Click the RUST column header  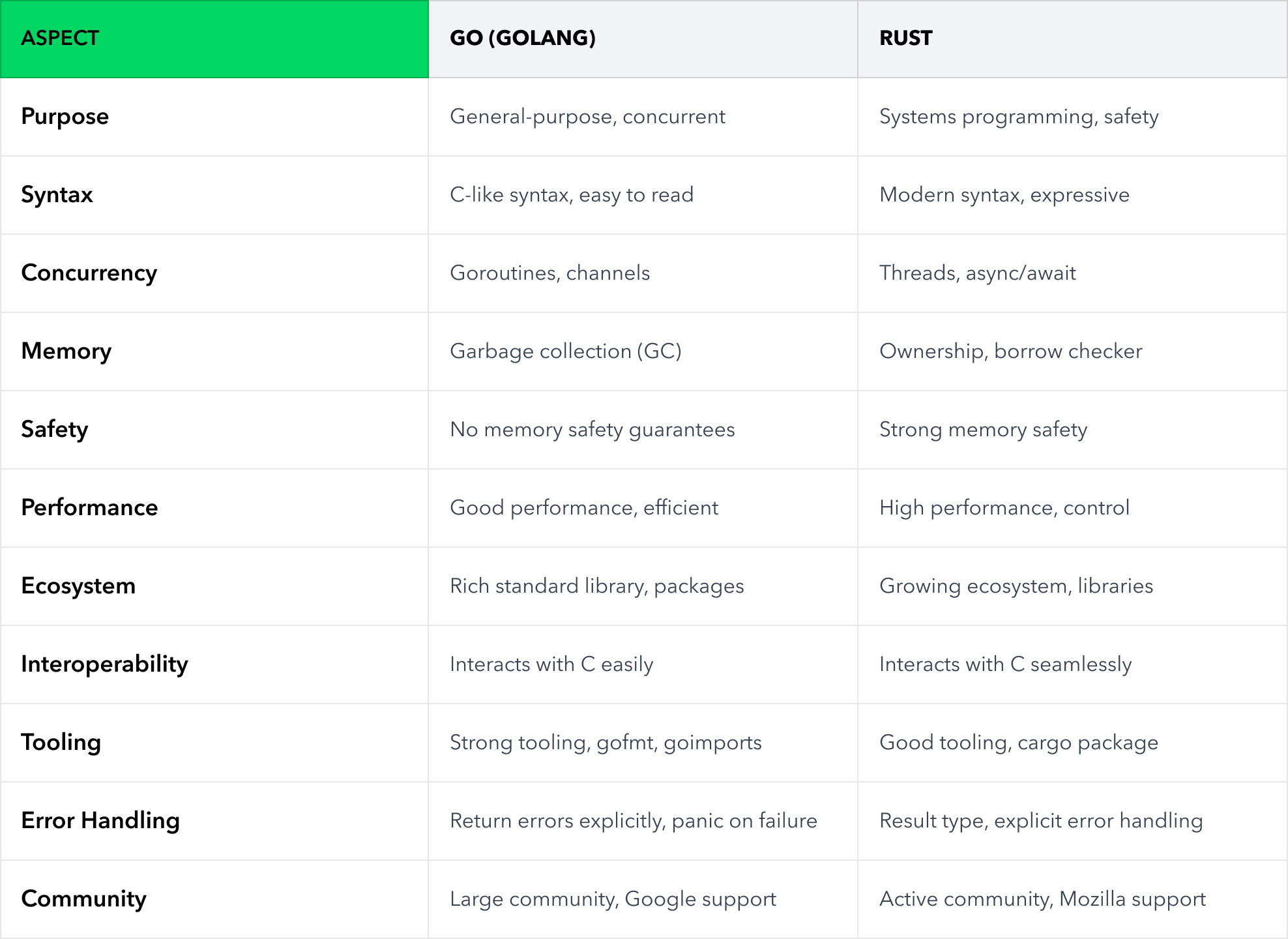pyautogui.click(x=1072, y=39)
